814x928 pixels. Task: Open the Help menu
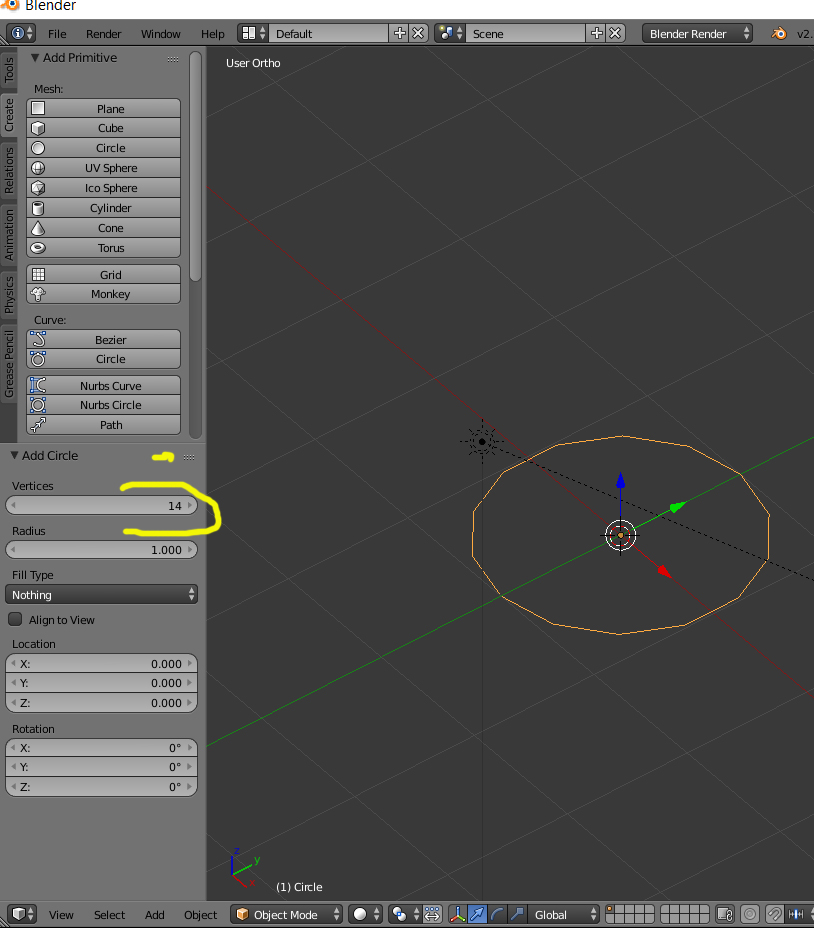[x=213, y=34]
